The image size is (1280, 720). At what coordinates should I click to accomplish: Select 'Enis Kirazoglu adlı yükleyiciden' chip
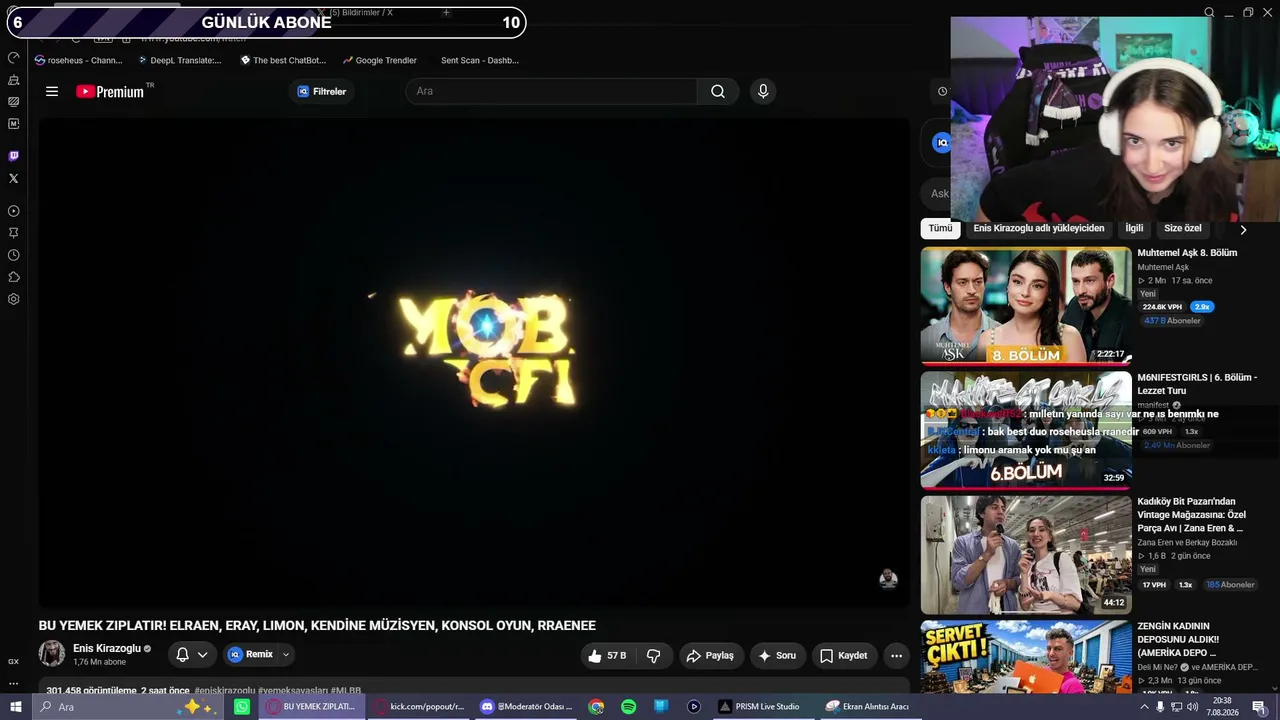pyautogui.click(x=1038, y=229)
